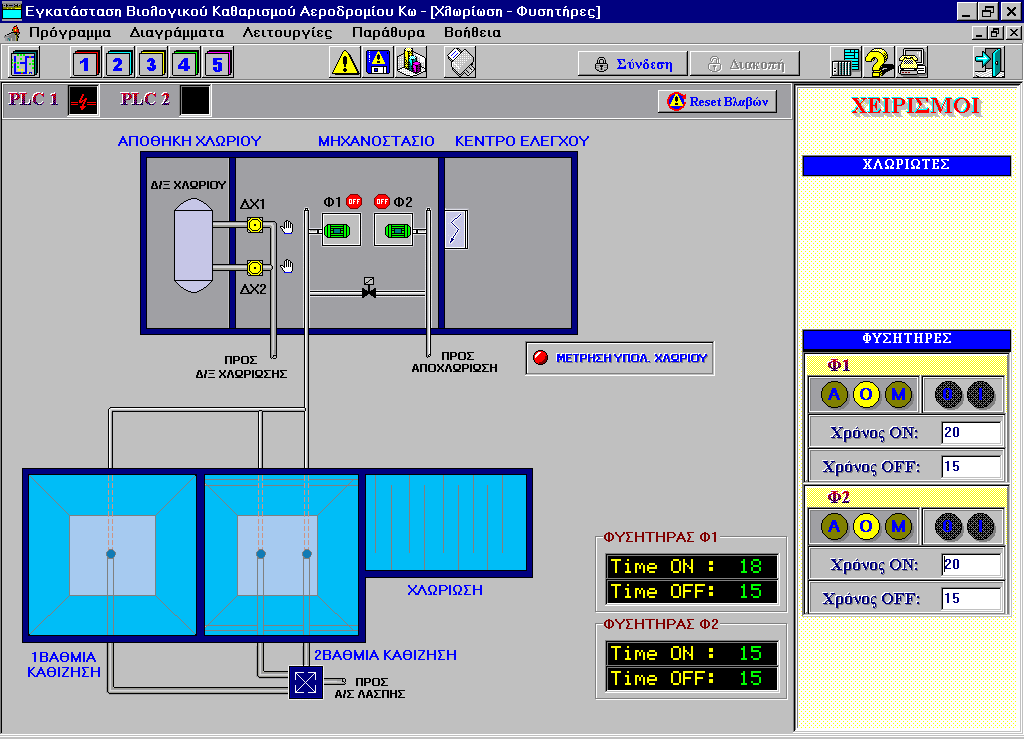Image resolution: width=1024 pixels, height=739 pixels.
Task: Click the ΜΕΤΡΗΣΗ ΥΠΟΛ. ΧΛΩΡΙΟΥ button
Action: (620, 358)
